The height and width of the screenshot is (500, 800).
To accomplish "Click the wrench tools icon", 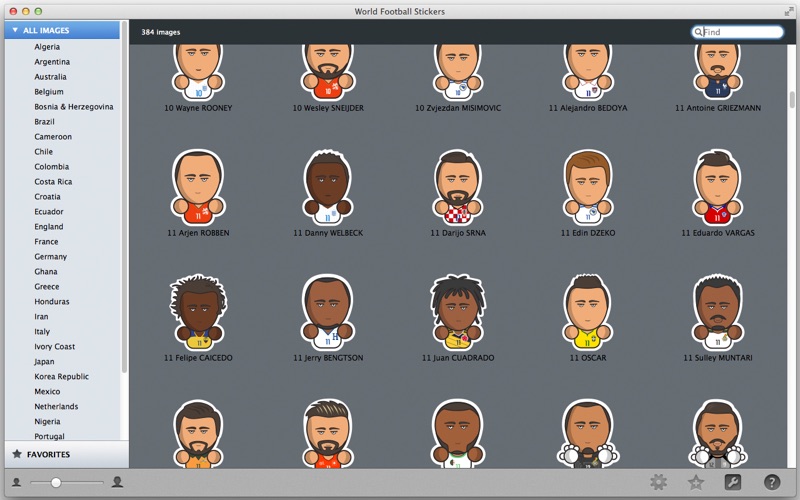I will pyautogui.click(x=733, y=482).
